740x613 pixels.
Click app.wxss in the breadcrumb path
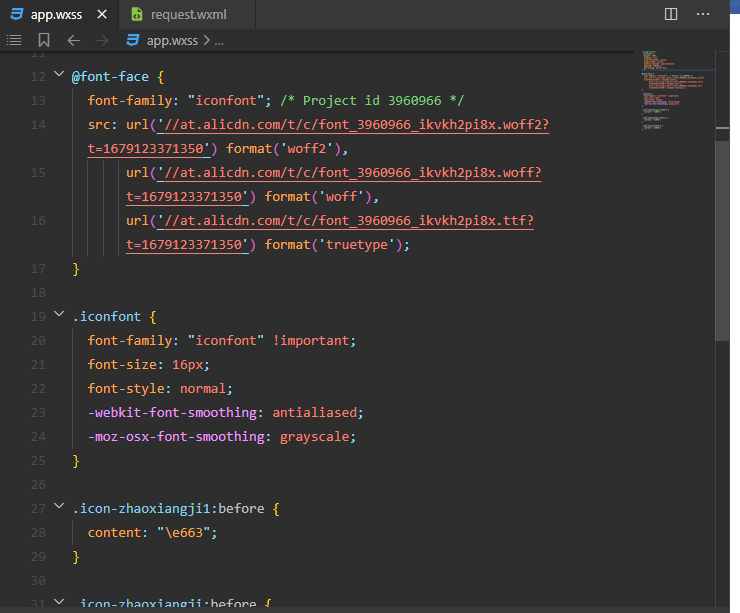pyautogui.click(x=173, y=40)
